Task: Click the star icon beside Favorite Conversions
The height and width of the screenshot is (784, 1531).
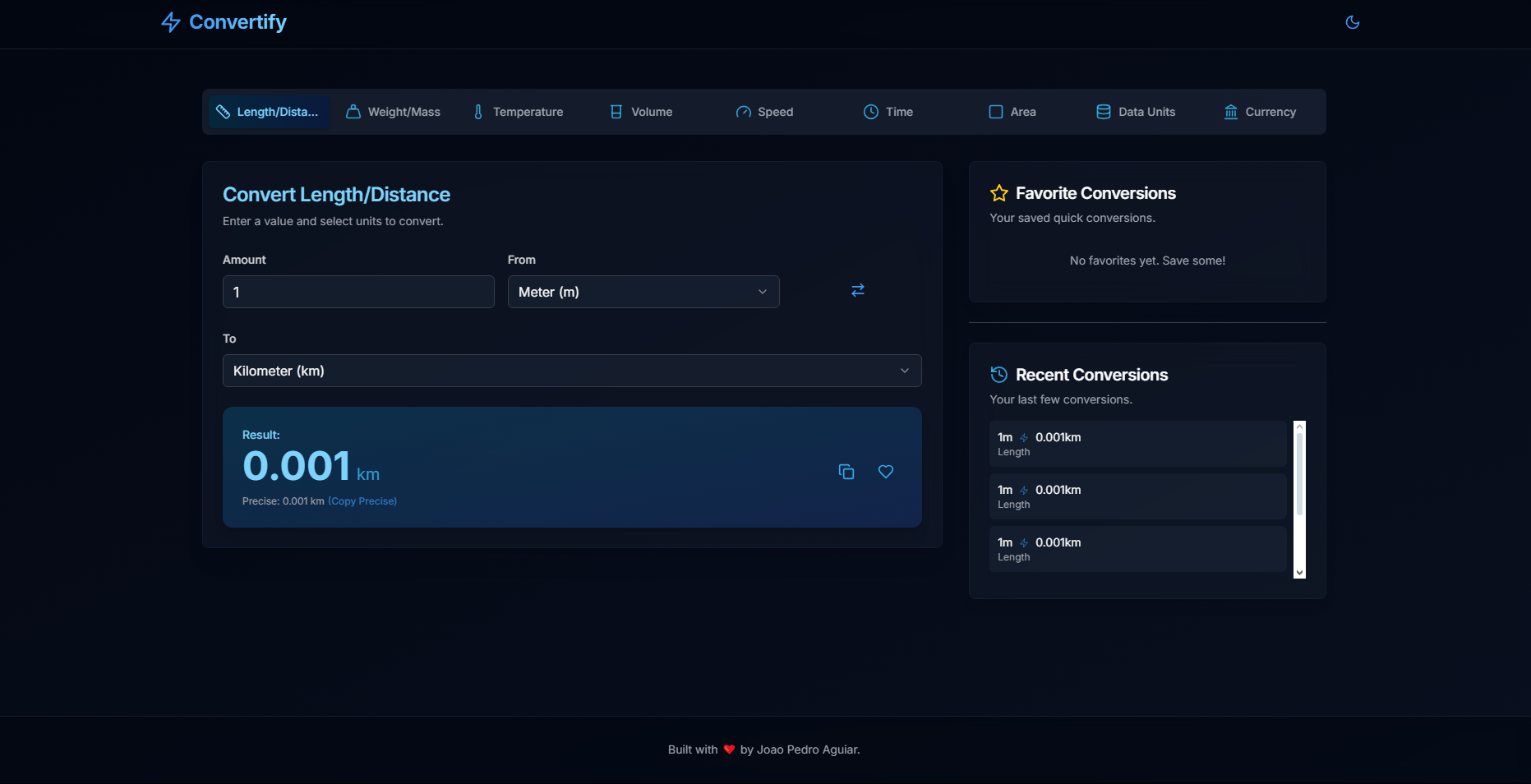Action: point(999,193)
